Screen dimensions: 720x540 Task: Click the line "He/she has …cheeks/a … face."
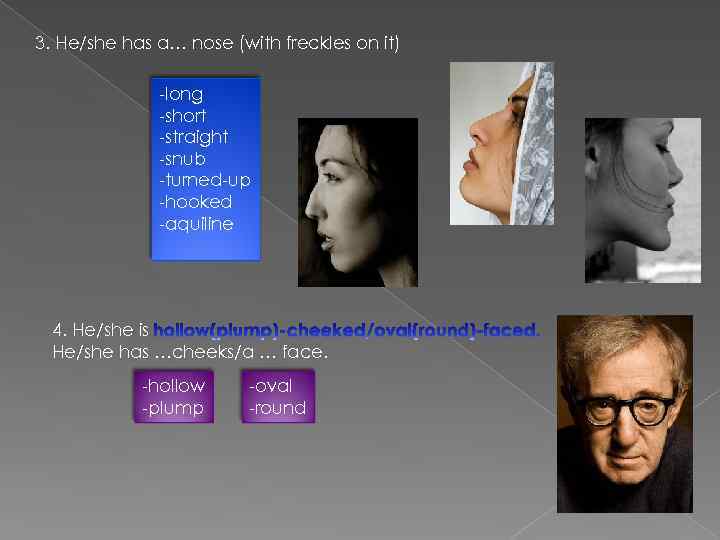[190, 352]
